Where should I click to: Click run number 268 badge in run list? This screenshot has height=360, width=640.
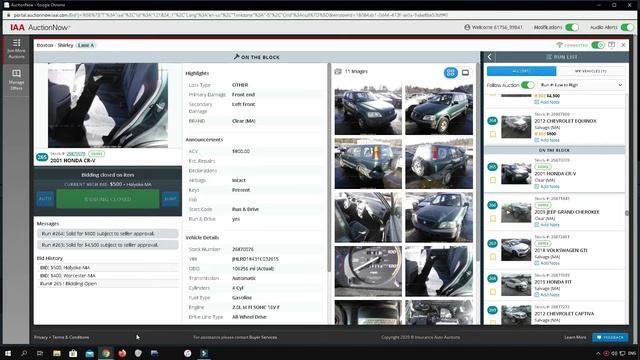point(493,278)
